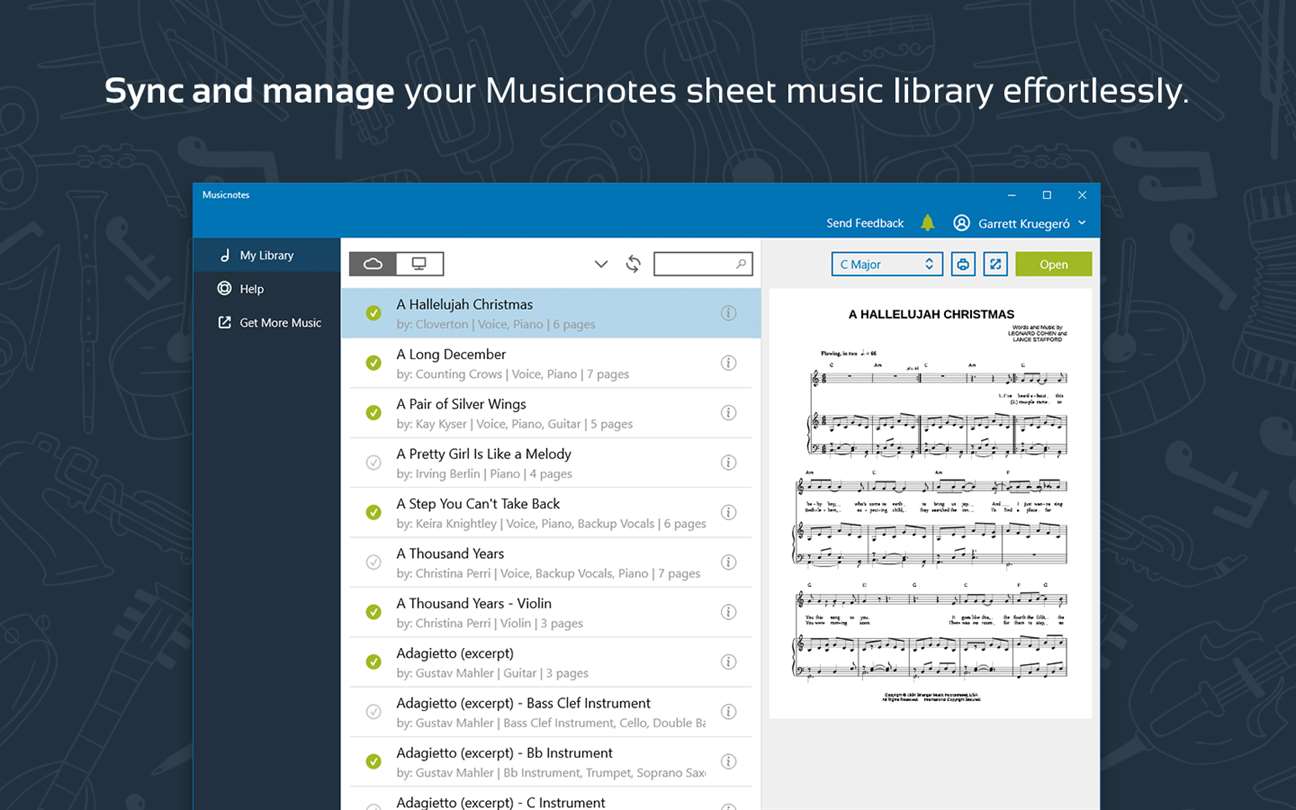Screen dimensions: 1296x810
Task: Switch to cloud library view
Action: click(373, 264)
